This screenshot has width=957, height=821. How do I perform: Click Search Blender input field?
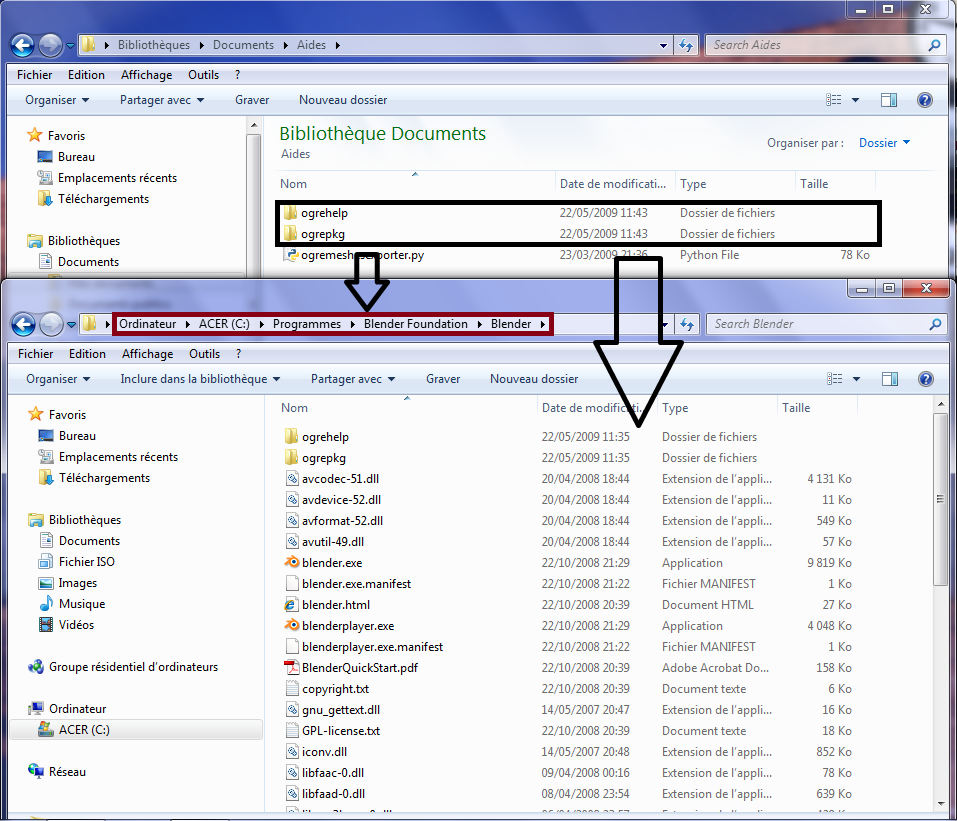coord(818,324)
